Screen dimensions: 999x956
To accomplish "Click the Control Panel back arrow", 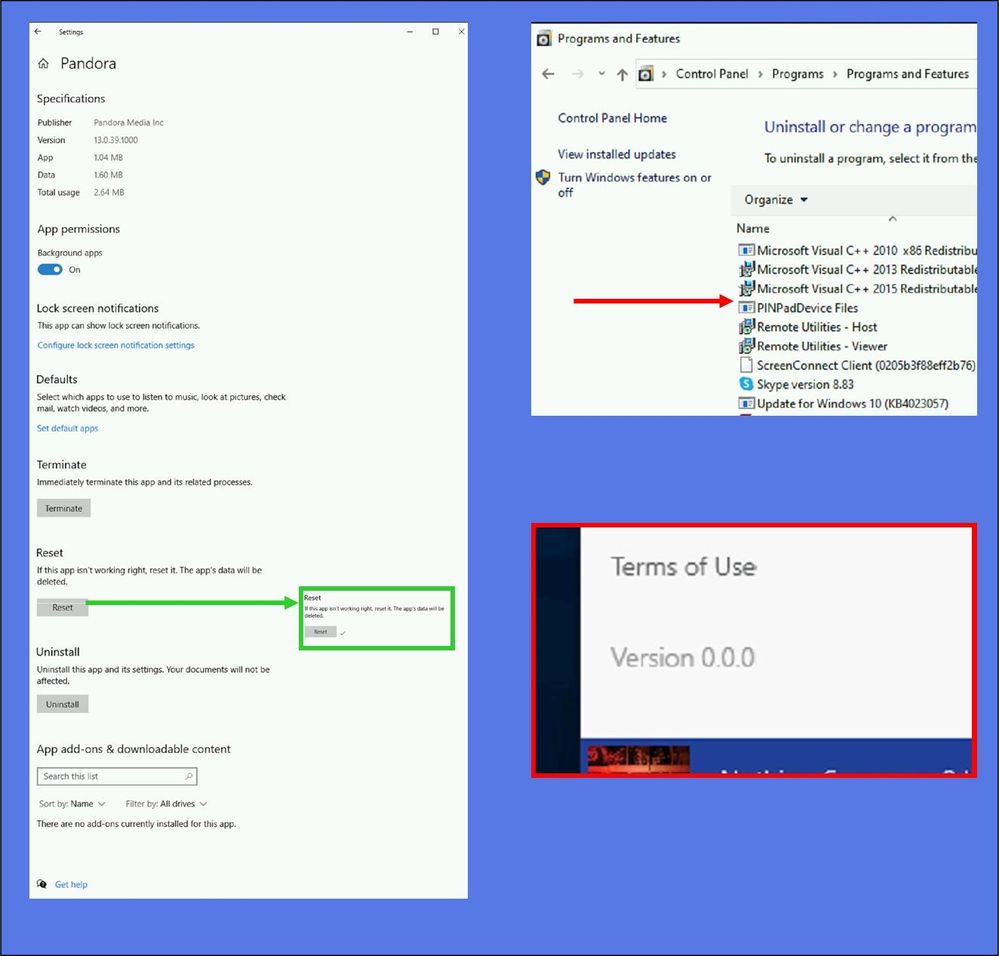I will 548,74.
